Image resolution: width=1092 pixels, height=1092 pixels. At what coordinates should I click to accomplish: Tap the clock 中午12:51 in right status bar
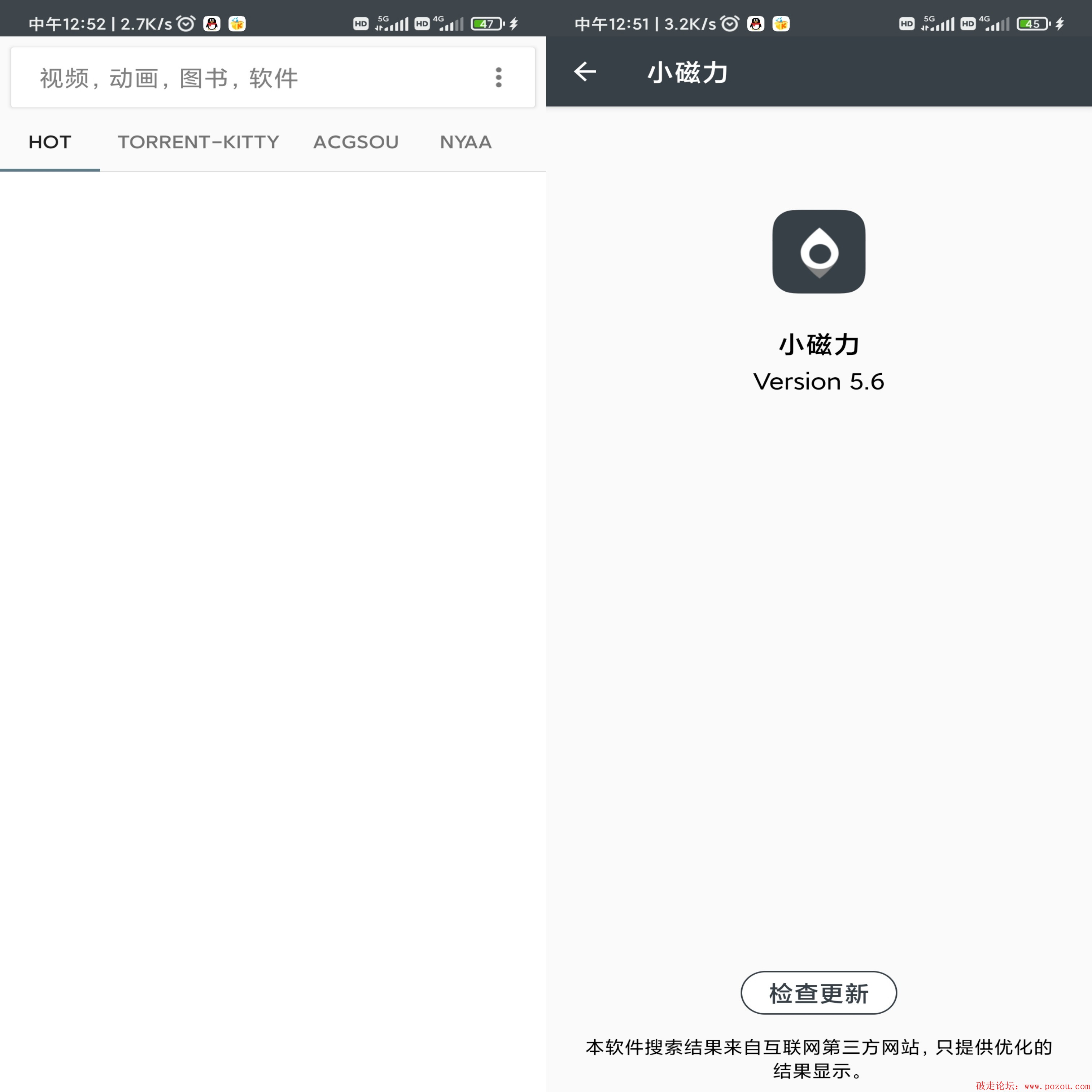pos(612,24)
